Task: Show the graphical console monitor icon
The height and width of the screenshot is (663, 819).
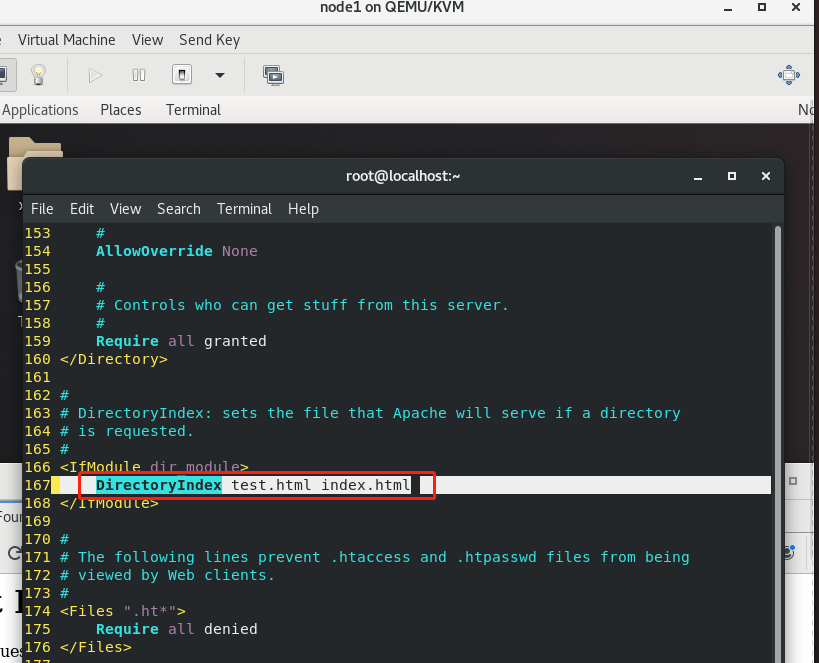Action: (x=4, y=75)
